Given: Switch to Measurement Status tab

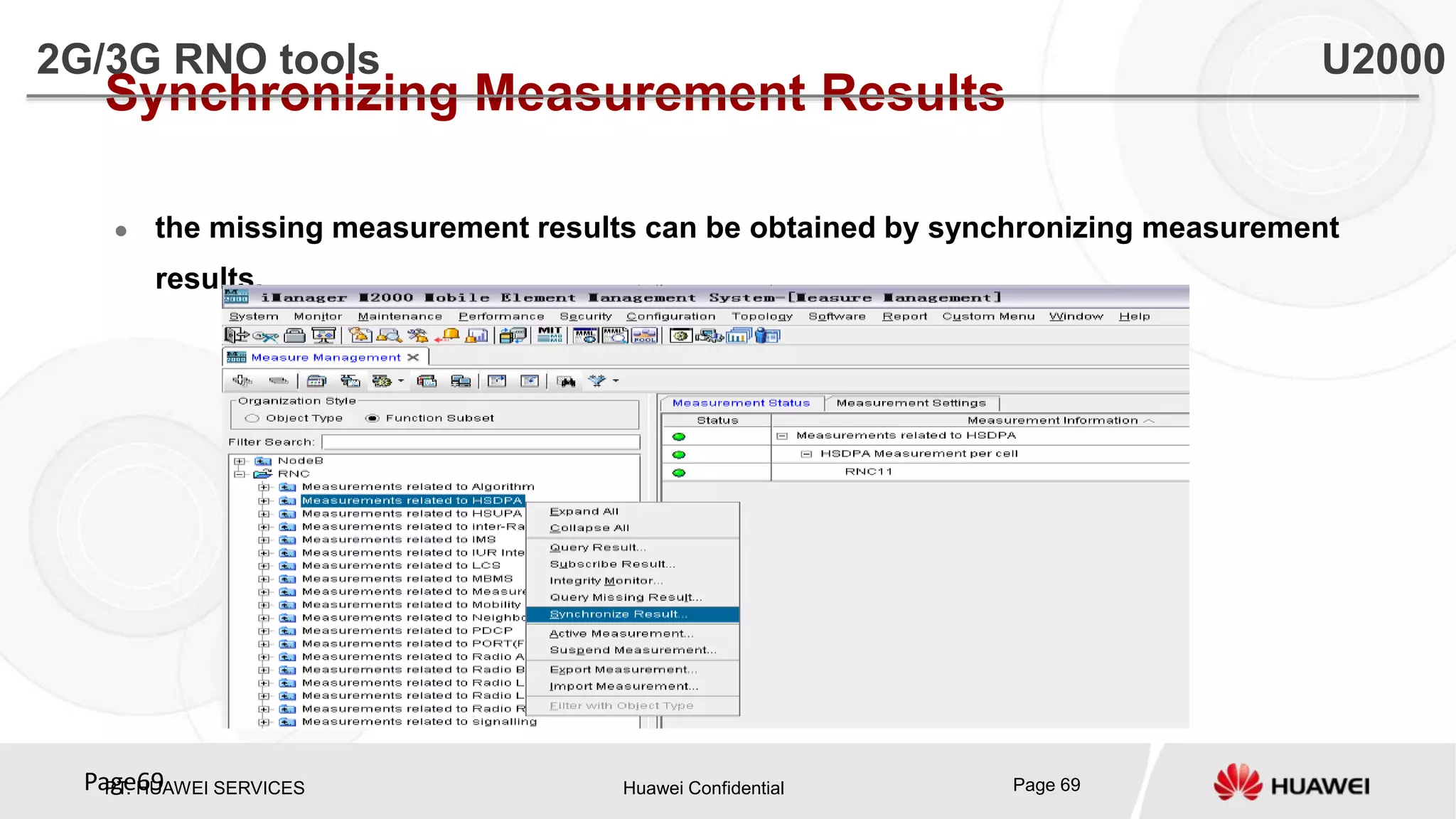Looking at the screenshot, I should (x=741, y=403).
